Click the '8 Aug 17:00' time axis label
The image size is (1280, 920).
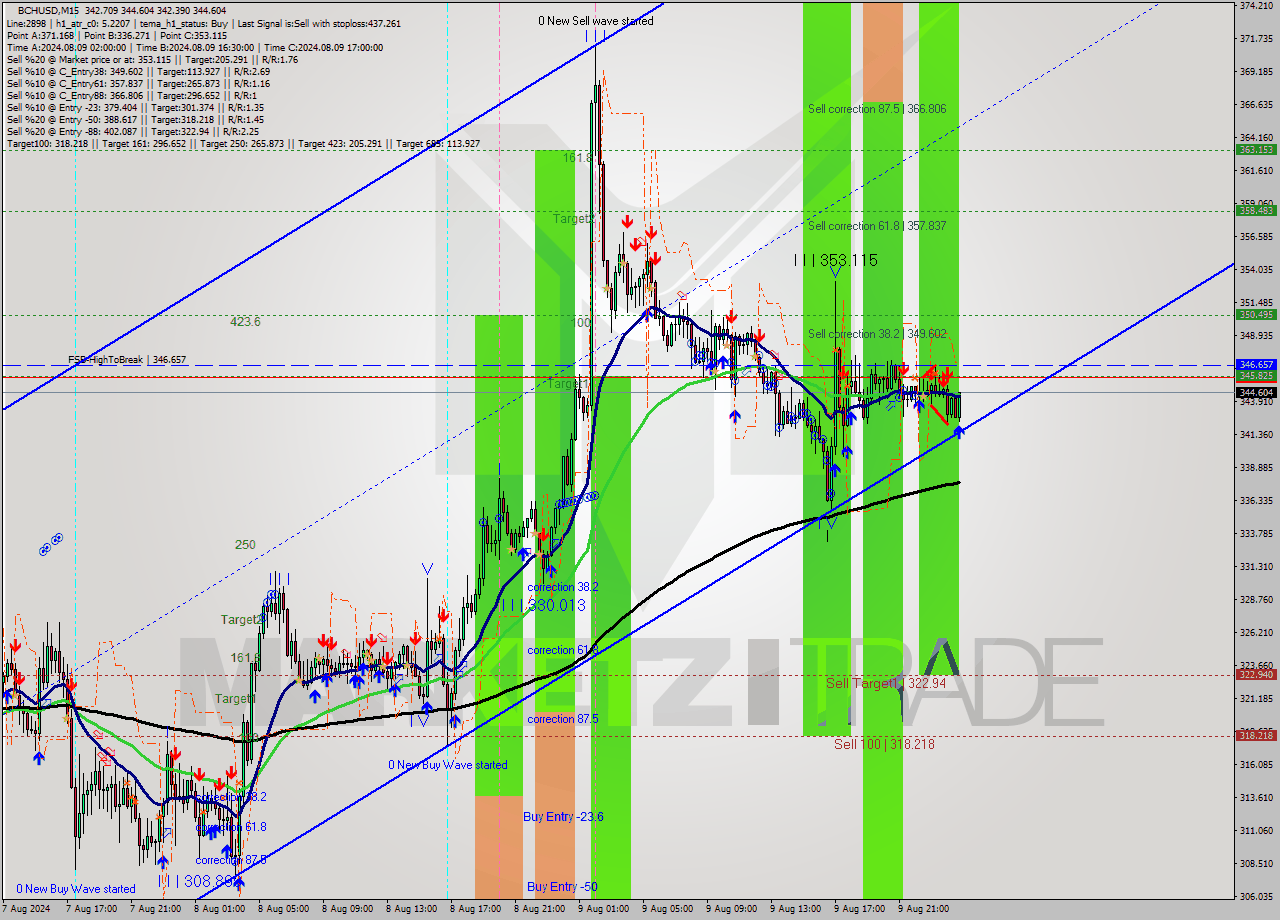[478, 910]
